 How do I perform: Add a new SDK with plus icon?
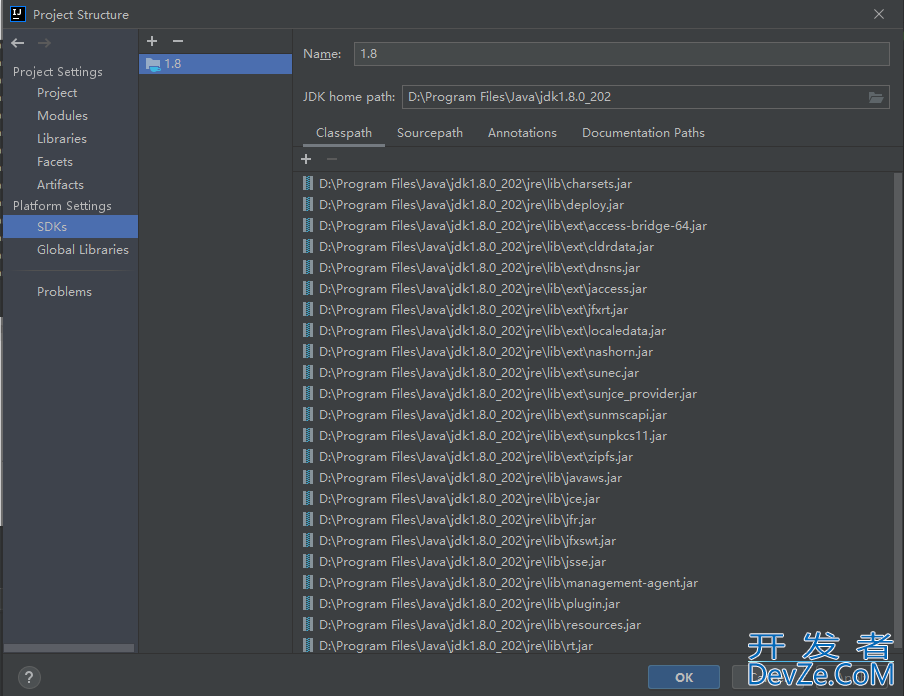coord(152,41)
